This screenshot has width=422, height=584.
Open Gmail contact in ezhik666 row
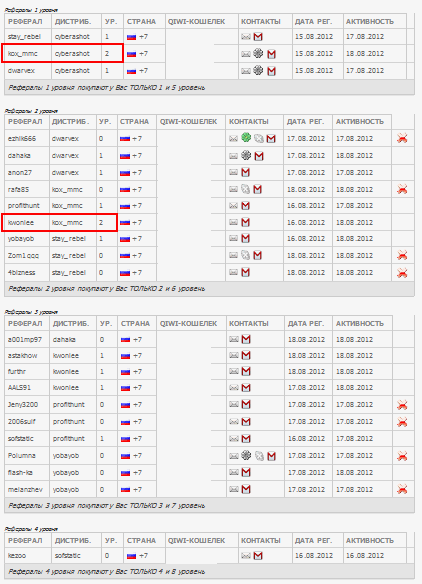[271, 139]
